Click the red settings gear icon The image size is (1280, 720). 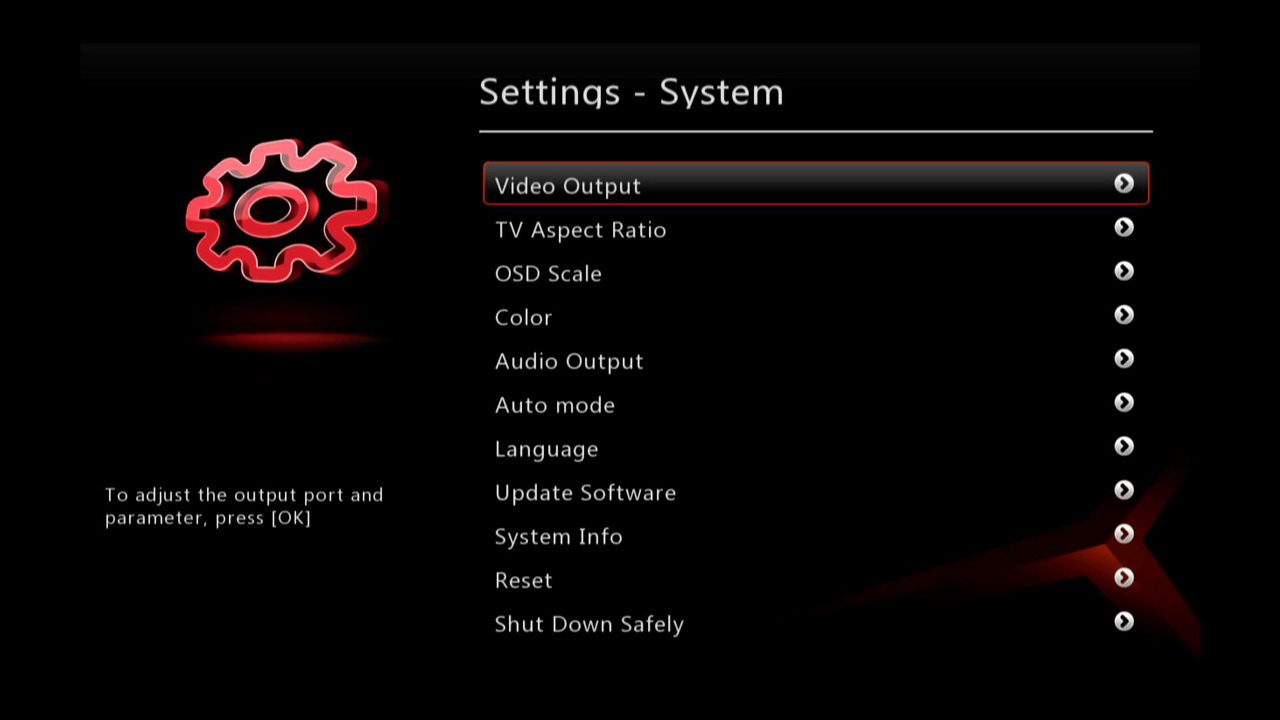(x=283, y=209)
